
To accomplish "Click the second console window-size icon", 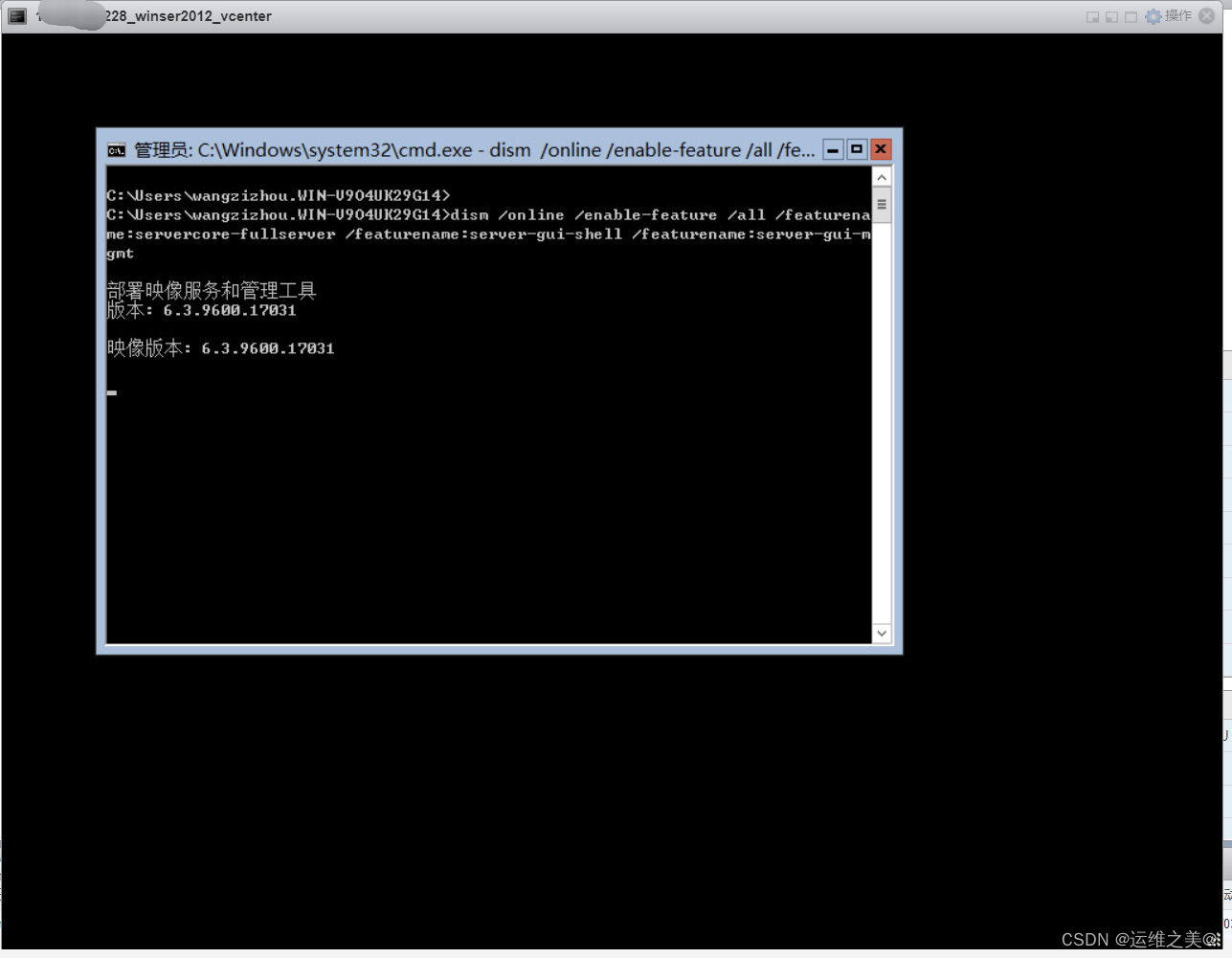I will point(1111,17).
